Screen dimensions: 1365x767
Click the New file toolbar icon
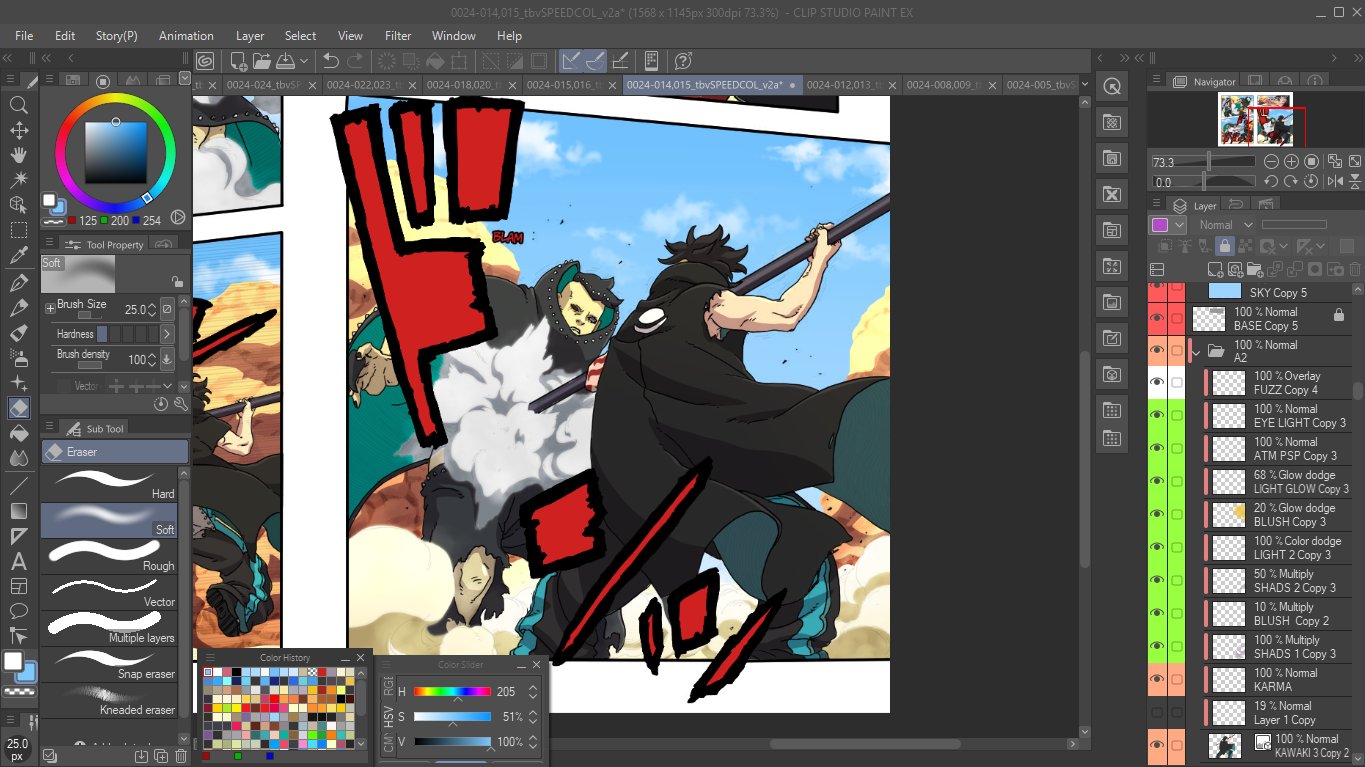coord(236,61)
